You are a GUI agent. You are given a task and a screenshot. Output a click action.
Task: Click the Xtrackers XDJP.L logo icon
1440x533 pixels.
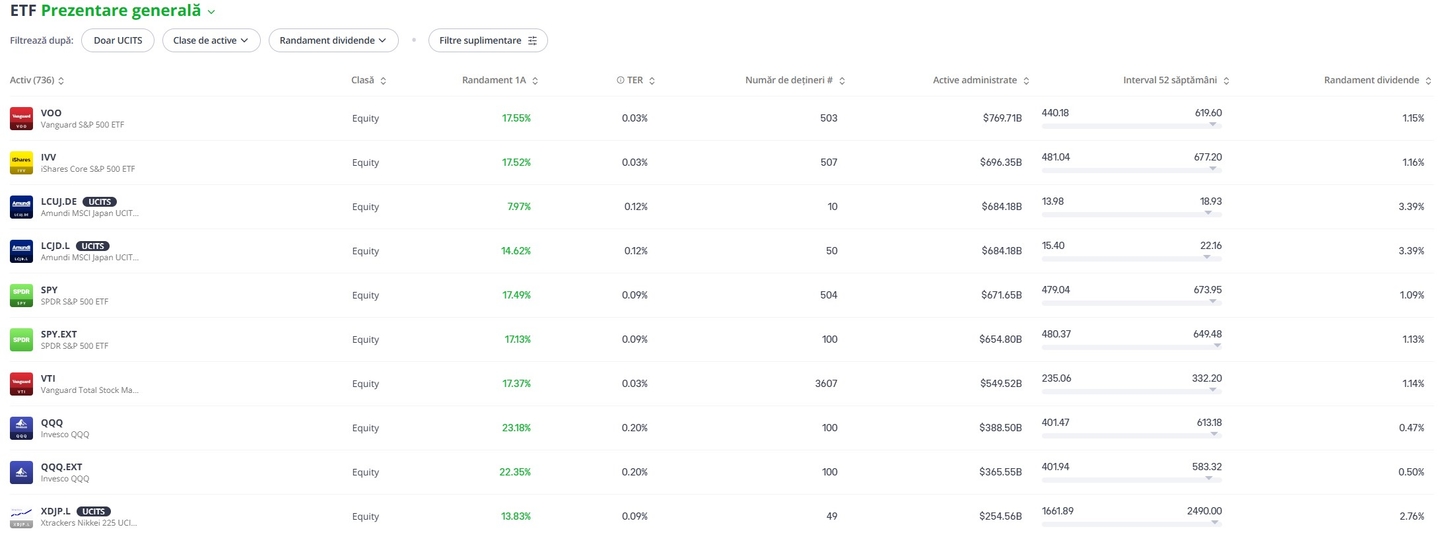tap(21, 517)
